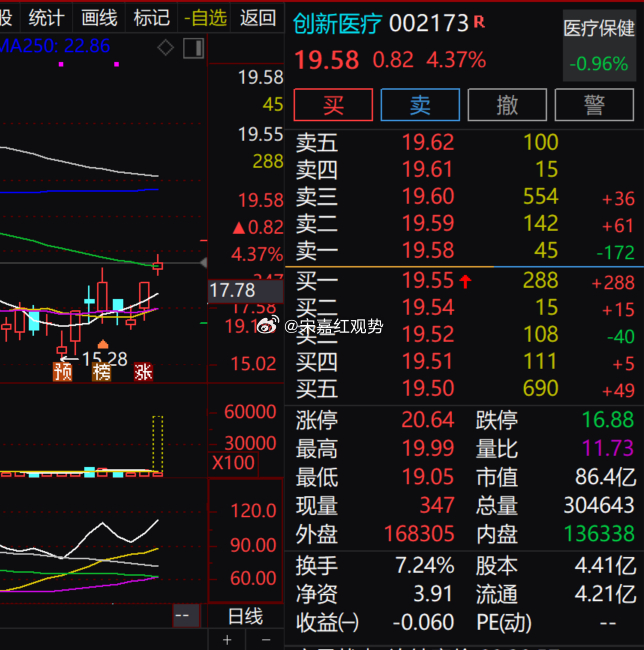
Task: Click the 创新医疗 stock name
Action: click(337, 24)
